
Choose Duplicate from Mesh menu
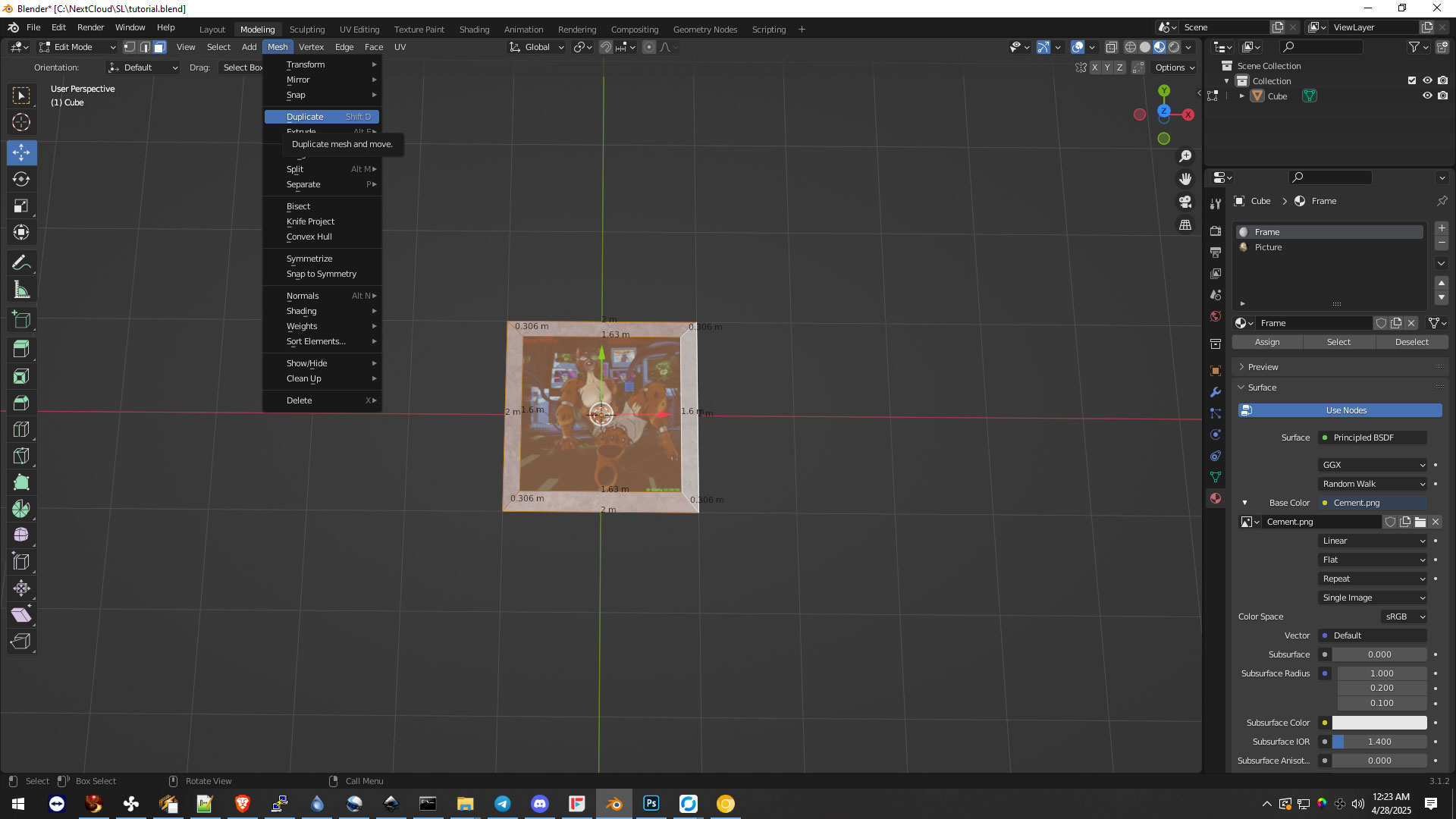(322, 117)
